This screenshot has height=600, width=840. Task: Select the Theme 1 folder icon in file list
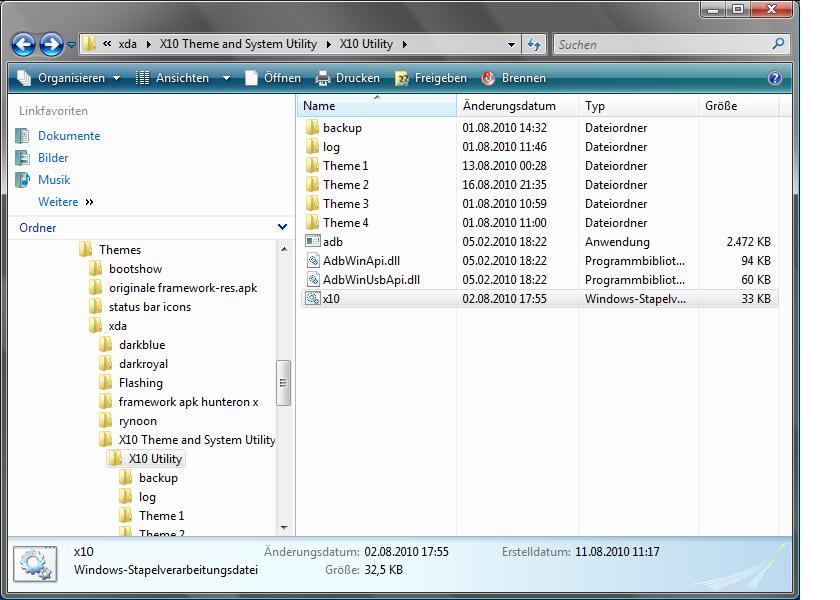click(312, 166)
